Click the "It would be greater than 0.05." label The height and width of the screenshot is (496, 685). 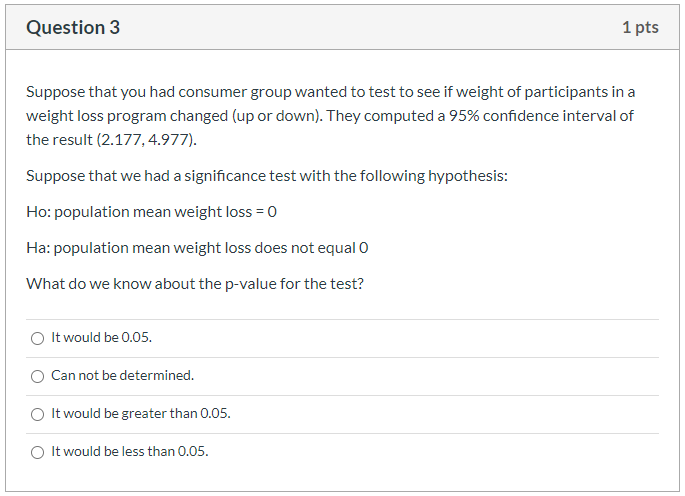point(140,414)
